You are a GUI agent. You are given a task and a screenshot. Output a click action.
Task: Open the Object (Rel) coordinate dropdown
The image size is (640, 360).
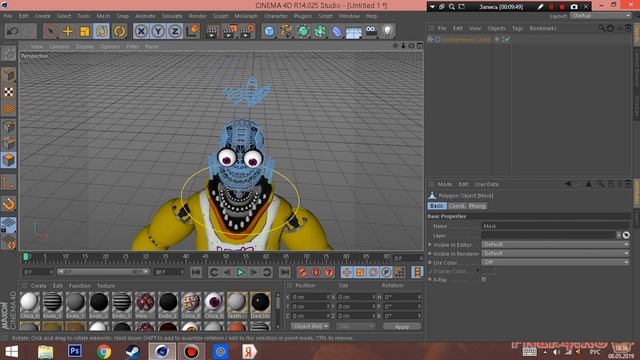point(310,326)
